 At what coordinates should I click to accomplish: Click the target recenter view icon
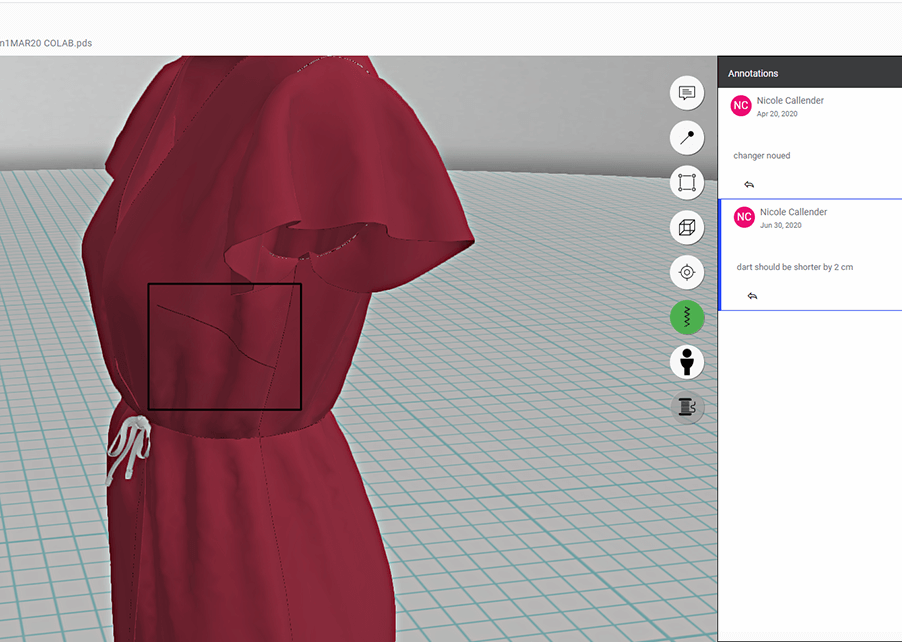687,272
